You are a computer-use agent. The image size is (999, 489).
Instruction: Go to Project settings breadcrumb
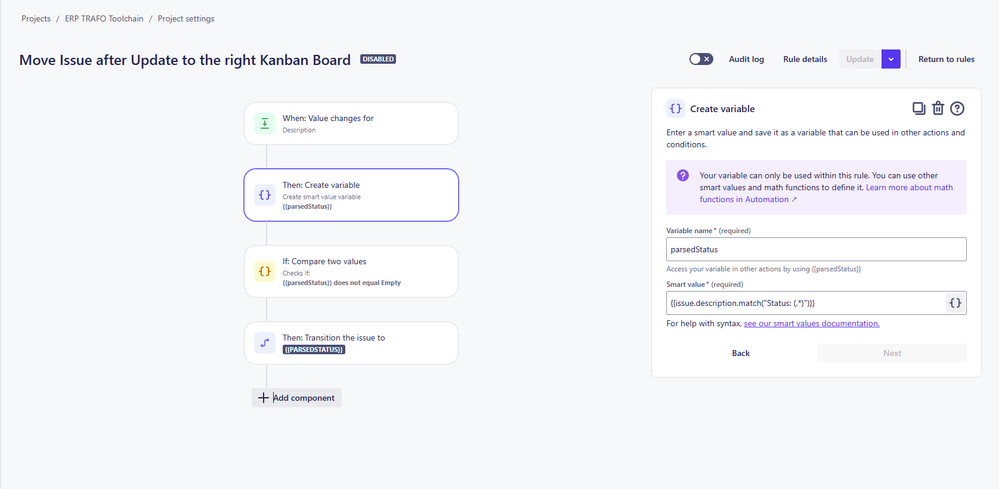pyautogui.click(x=186, y=18)
